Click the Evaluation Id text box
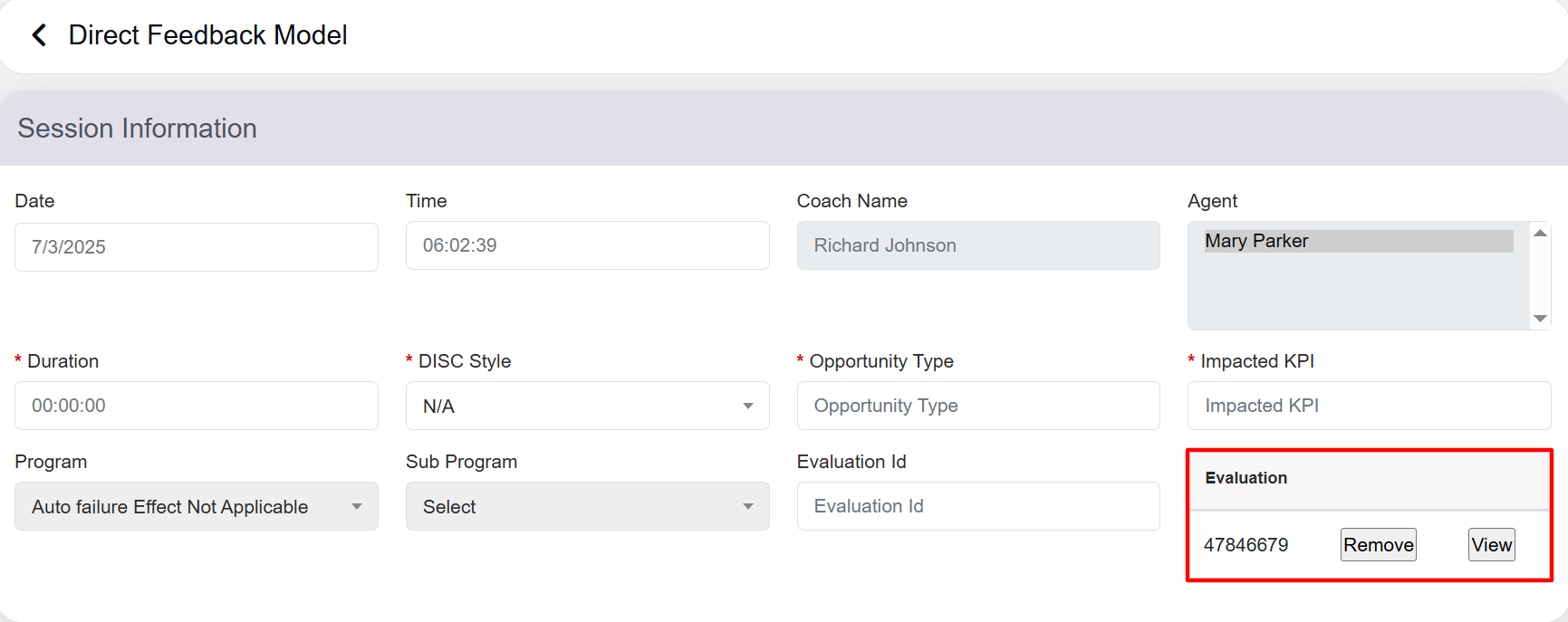The image size is (1568, 622). [977, 506]
